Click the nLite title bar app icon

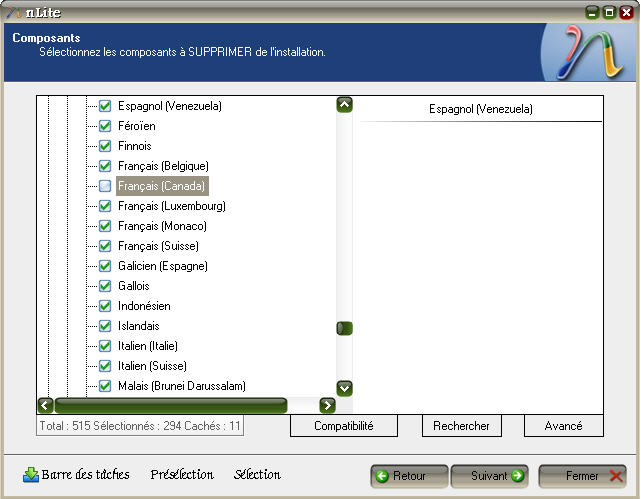[x=13, y=12]
